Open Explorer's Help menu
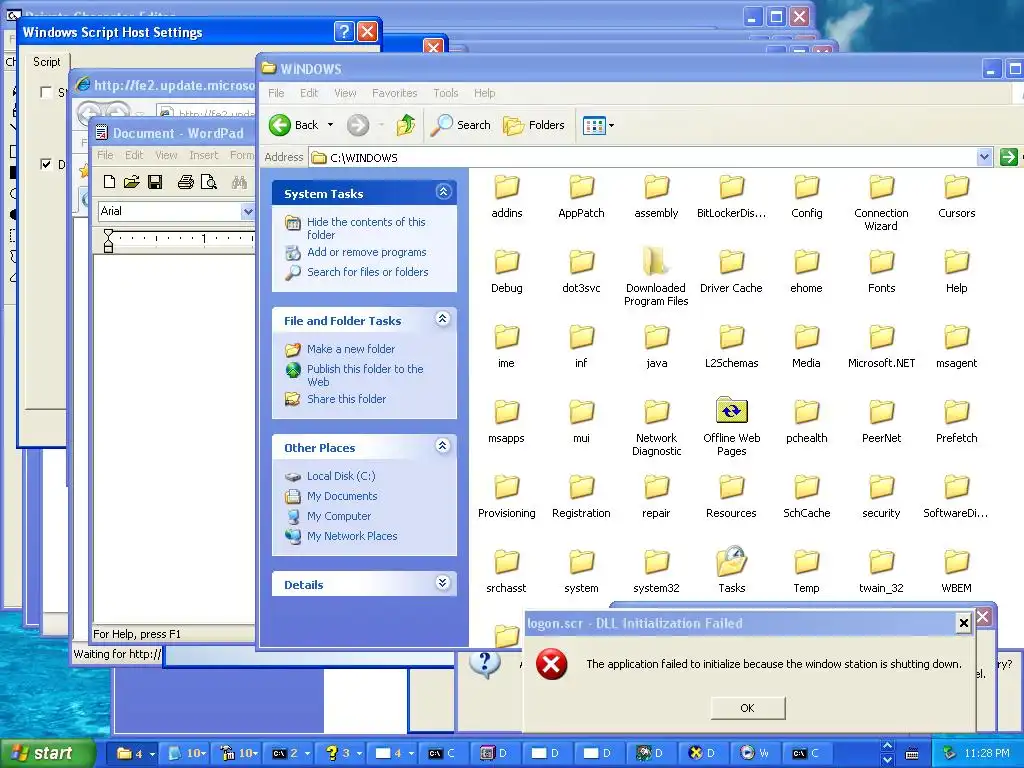 [485, 93]
